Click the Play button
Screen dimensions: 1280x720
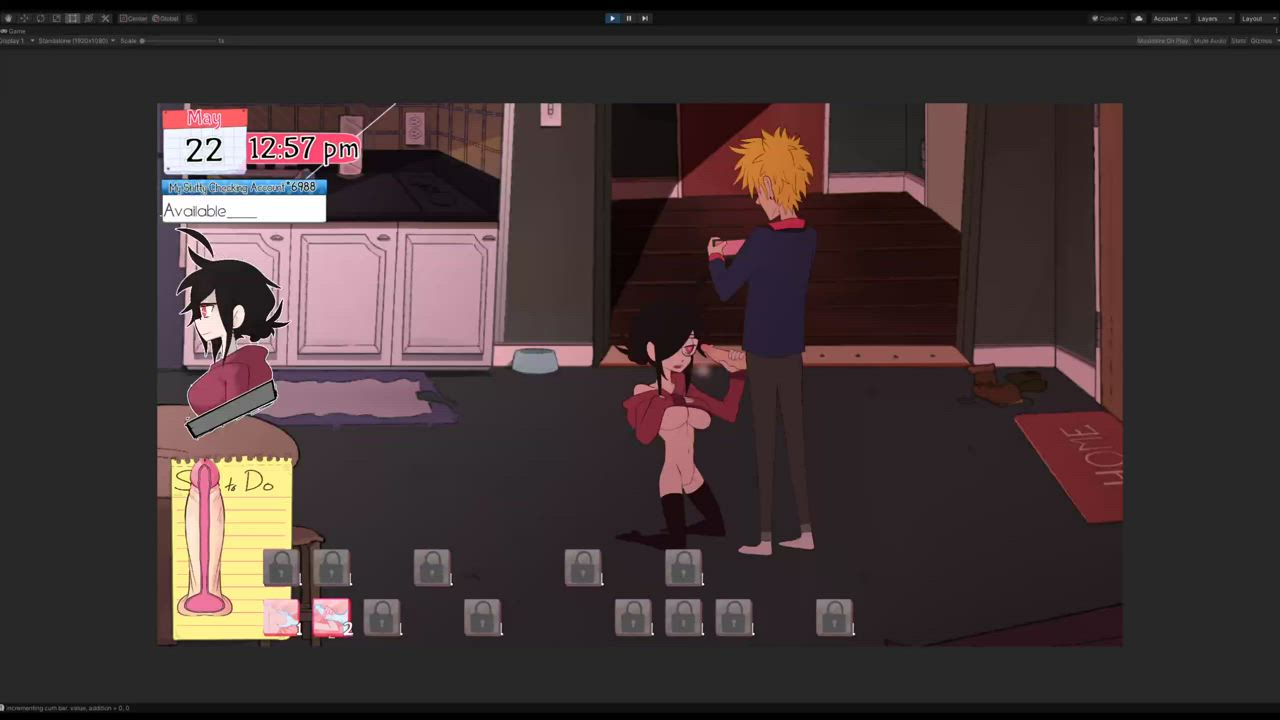coord(612,18)
